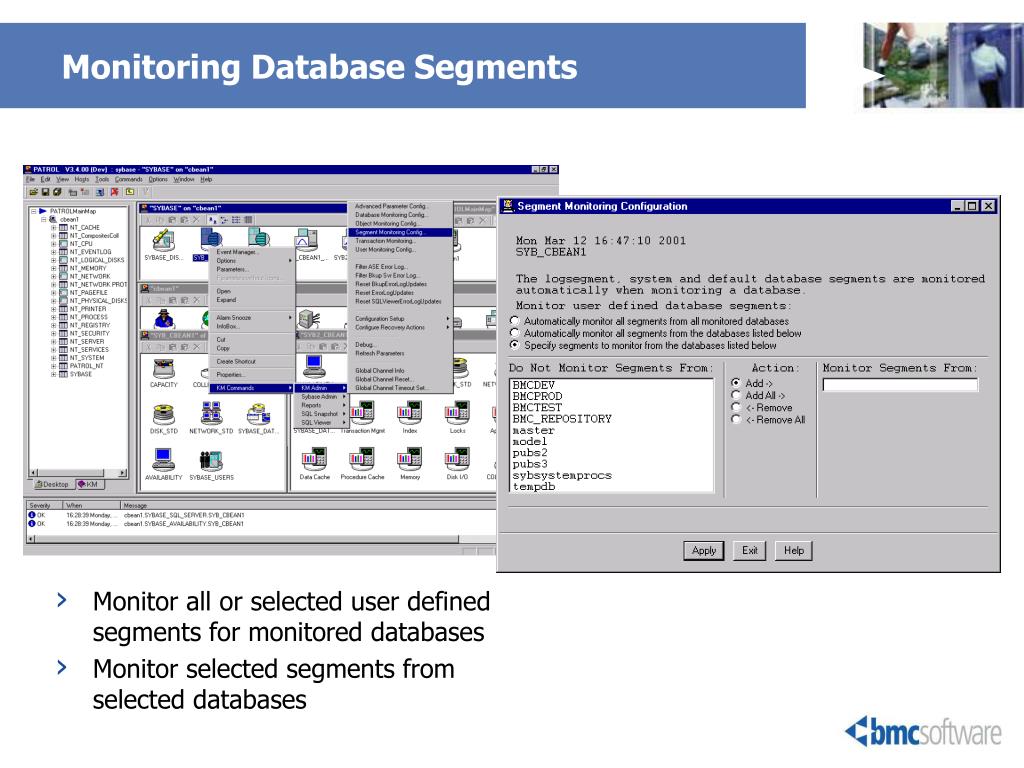The image size is (1024, 768).
Task: Select the DISK_STD disk icon
Action: pos(163,414)
